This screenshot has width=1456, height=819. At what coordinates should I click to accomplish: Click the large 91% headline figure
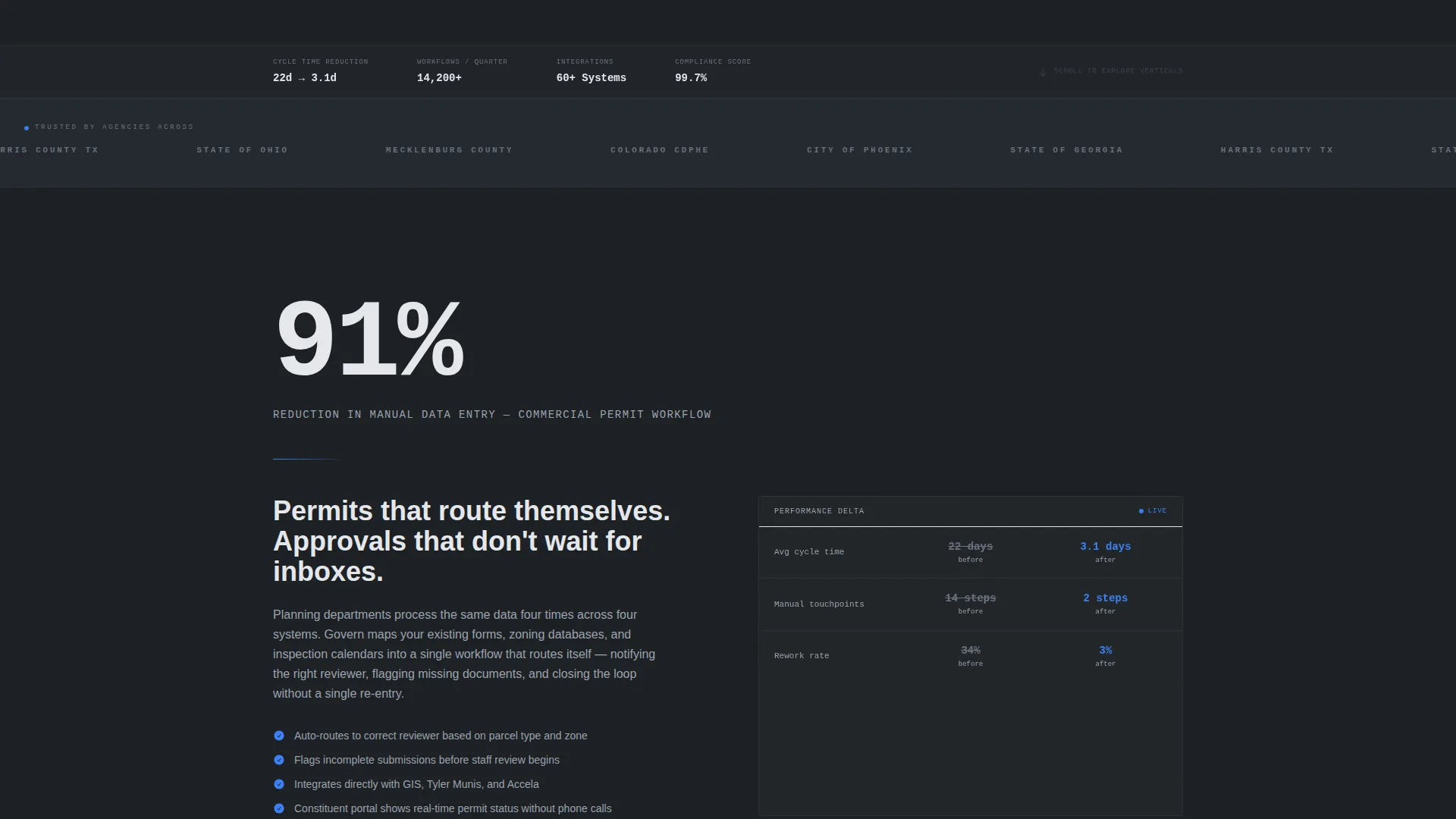[370, 338]
